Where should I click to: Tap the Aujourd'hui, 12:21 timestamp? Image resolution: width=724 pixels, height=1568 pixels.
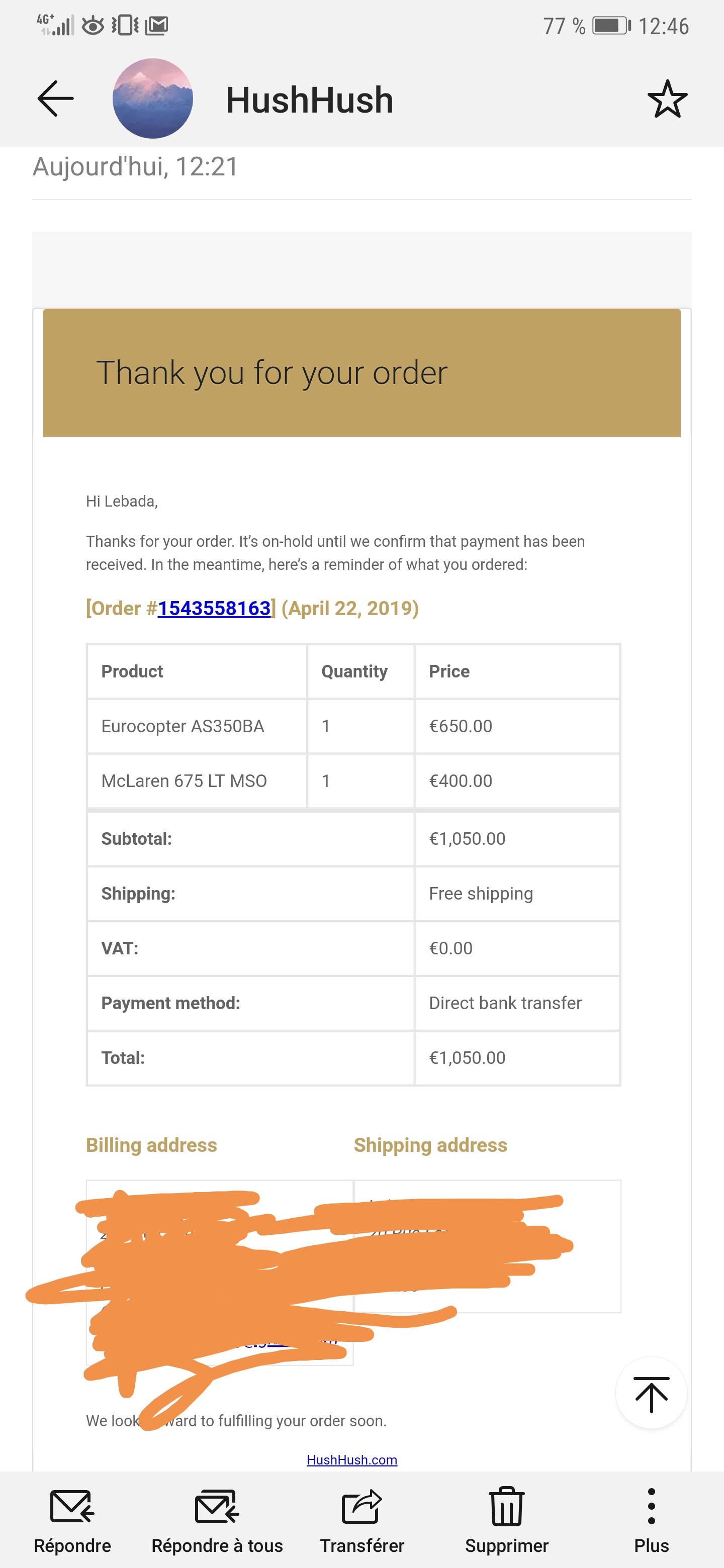(135, 167)
